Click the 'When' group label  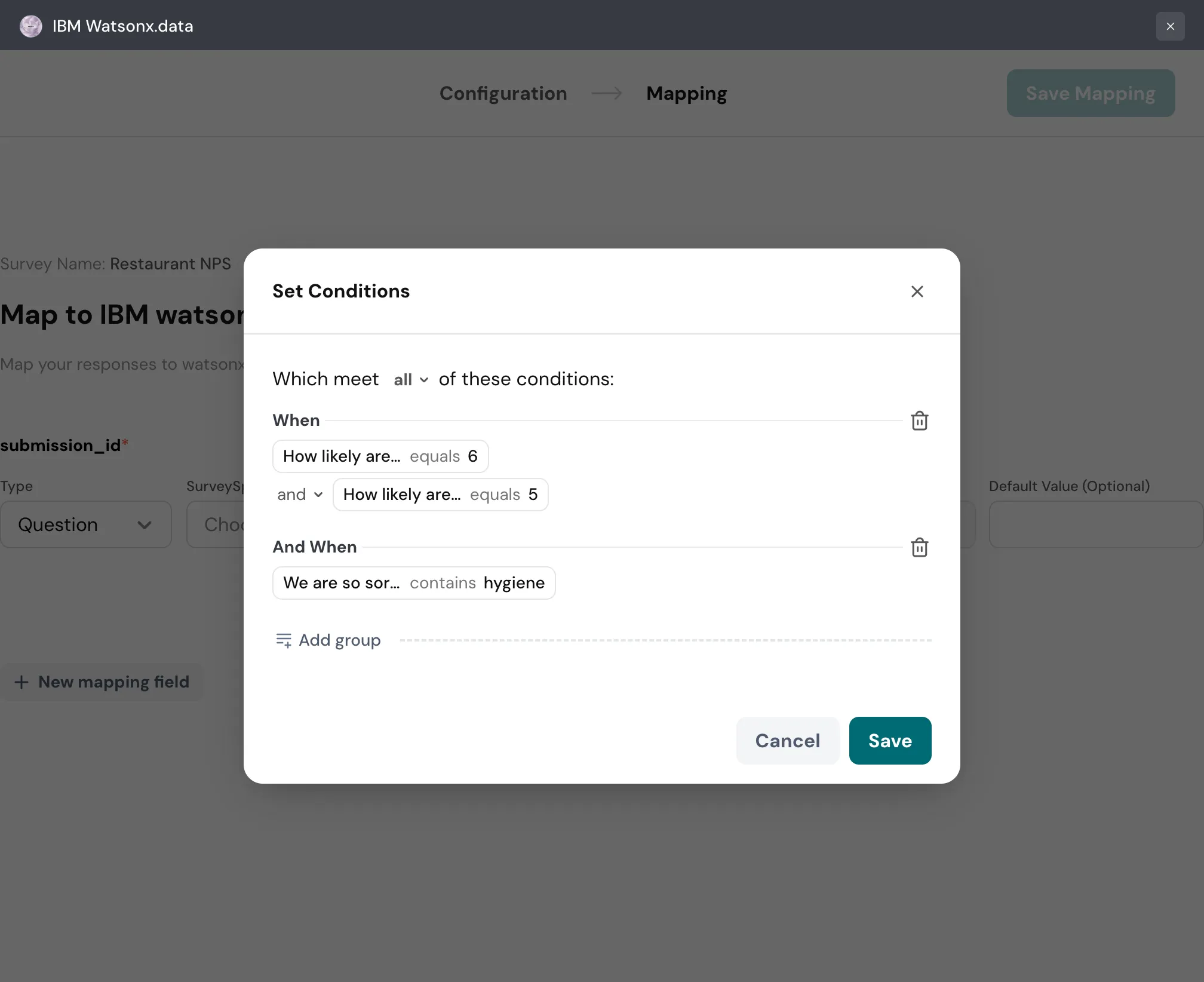[296, 421]
